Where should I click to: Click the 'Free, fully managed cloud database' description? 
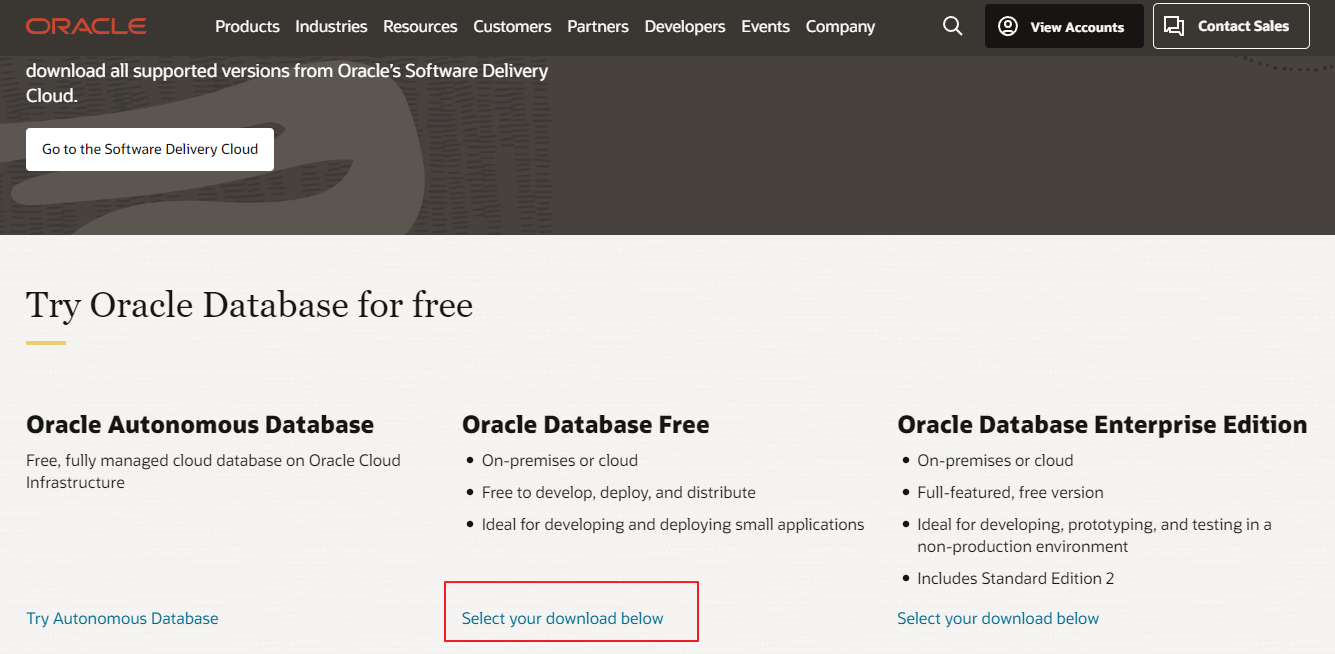(213, 472)
